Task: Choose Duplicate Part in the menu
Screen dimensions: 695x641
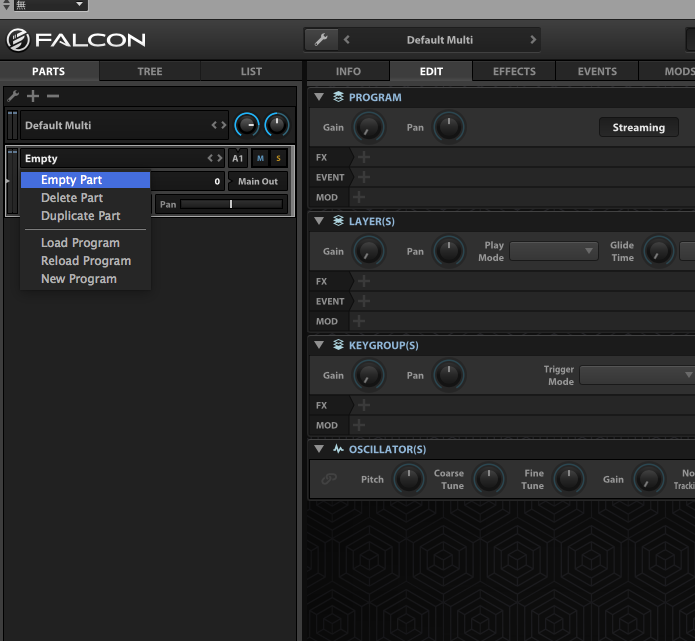Action: pos(86,216)
